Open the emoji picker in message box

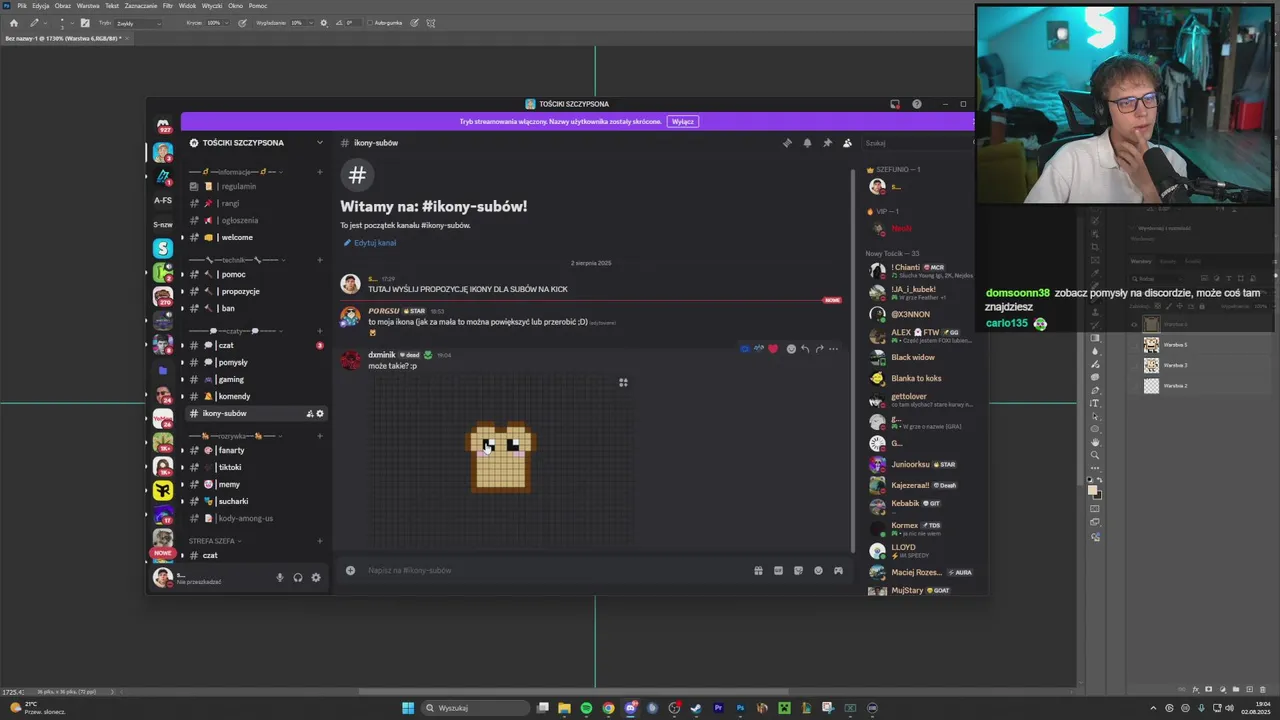pos(818,570)
